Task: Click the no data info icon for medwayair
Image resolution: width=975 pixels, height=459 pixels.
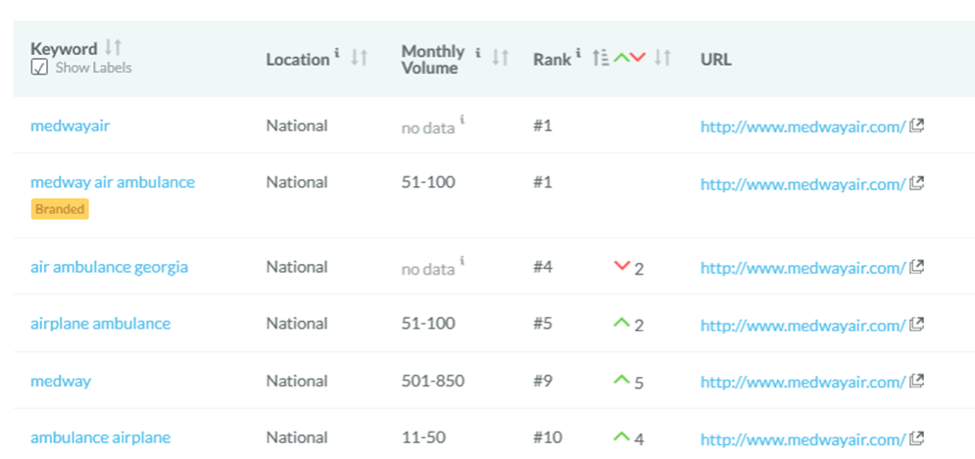Action: pos(463,120)
